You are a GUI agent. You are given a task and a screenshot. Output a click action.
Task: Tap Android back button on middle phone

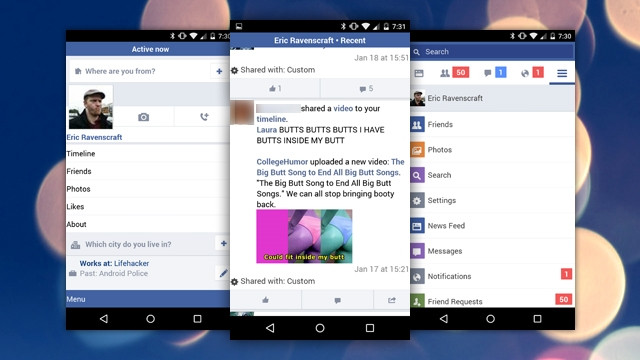pos(270,328)
